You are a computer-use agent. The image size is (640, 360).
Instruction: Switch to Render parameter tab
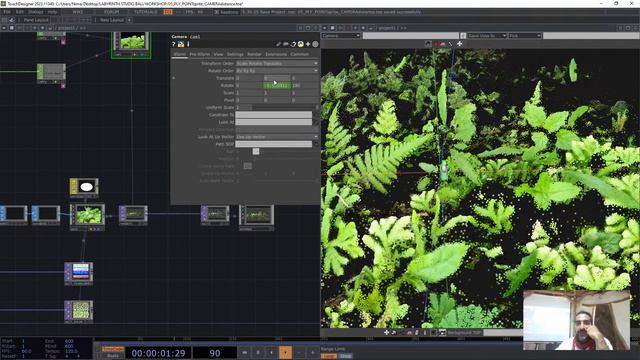click(254, 54)
